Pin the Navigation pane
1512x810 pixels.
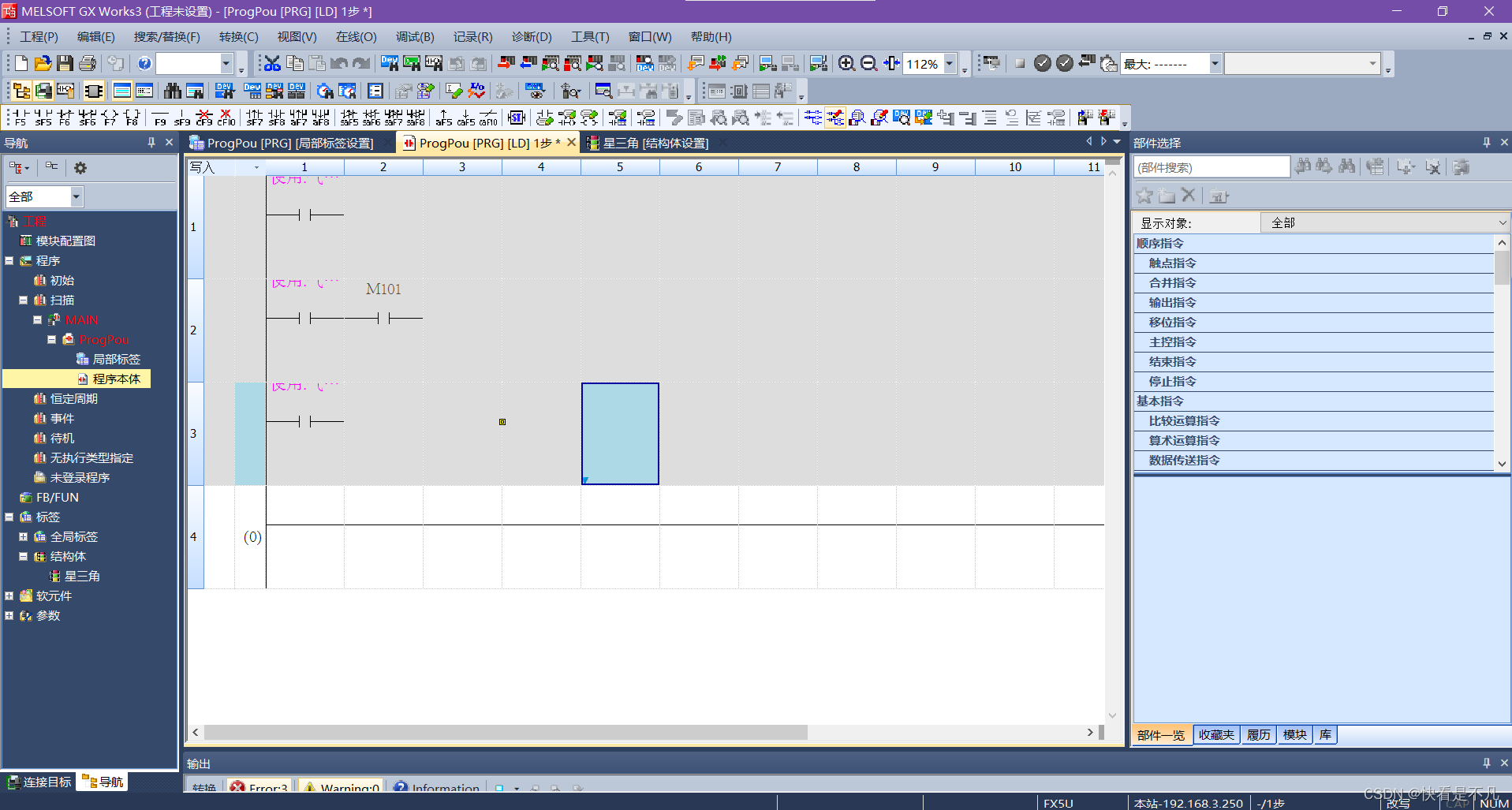pyautogui.click(x=151, y=143)
